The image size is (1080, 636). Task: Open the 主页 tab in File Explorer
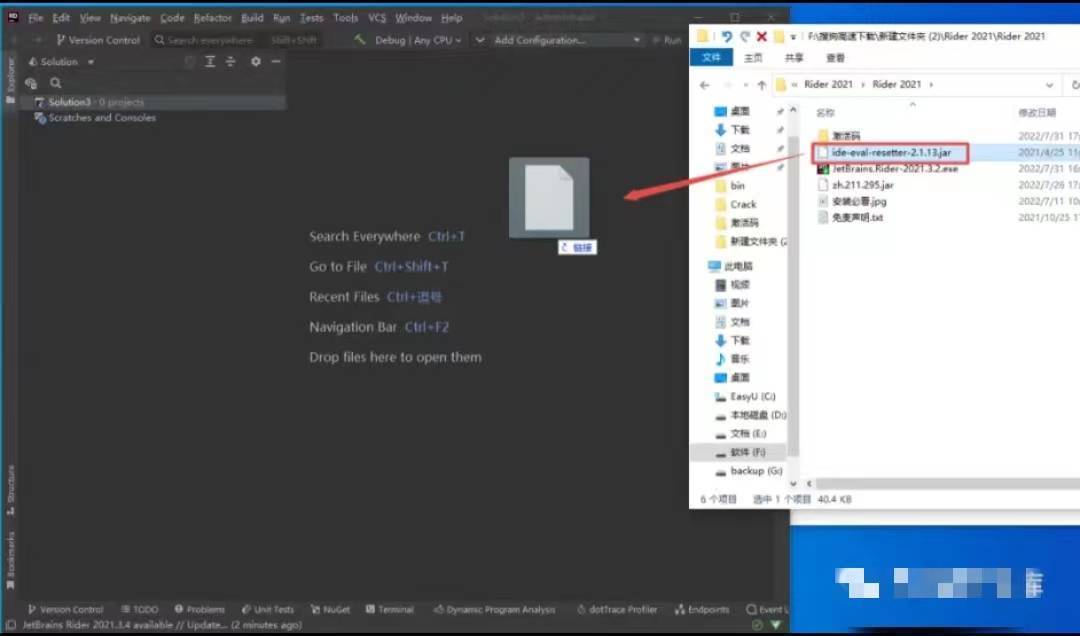753,58
